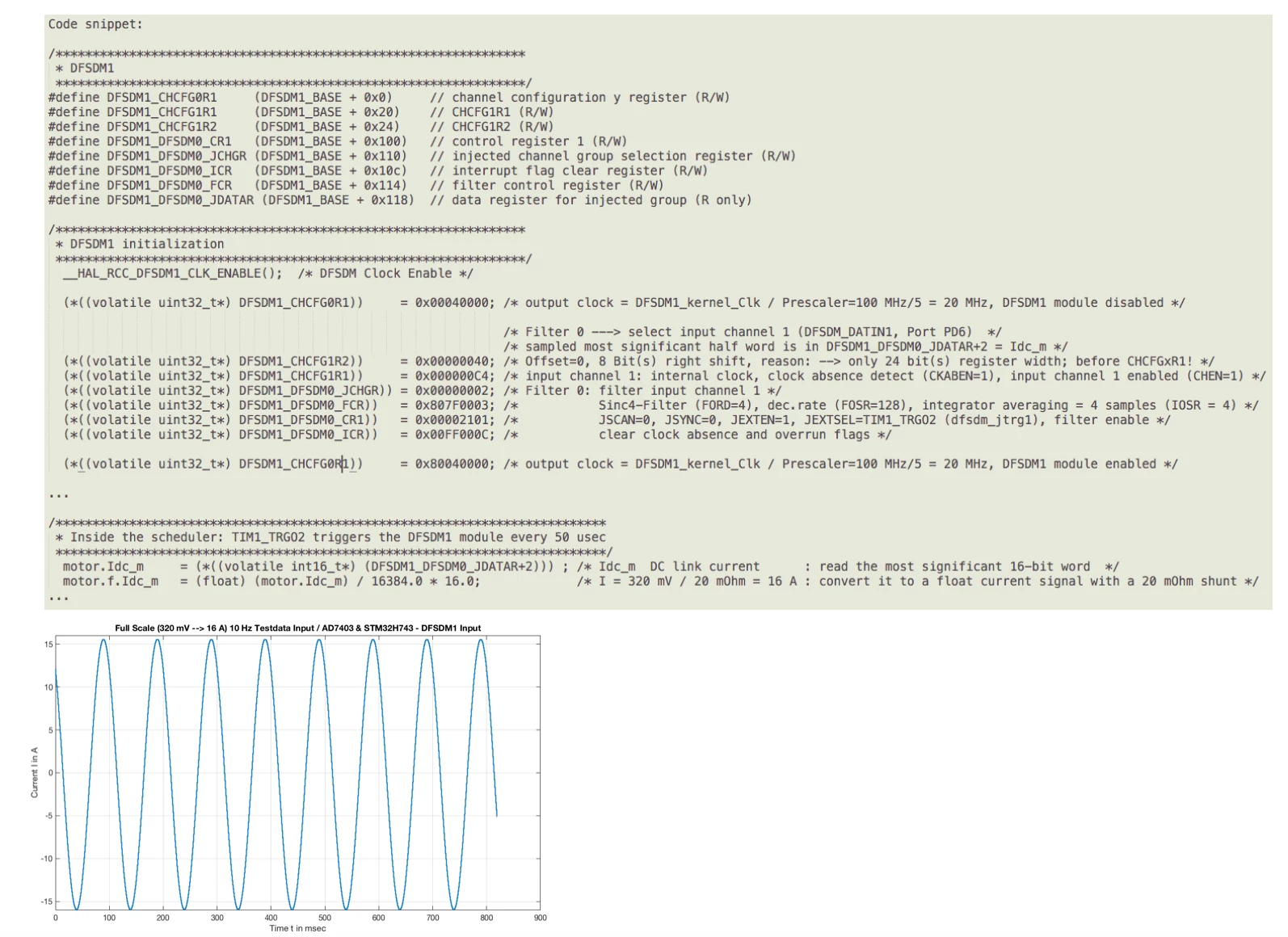Viewport: 1288px width, 937px height.
Task: Select '#define DFSDM1_CHCFG1R2' in the defines list
Action: [133, 127]
